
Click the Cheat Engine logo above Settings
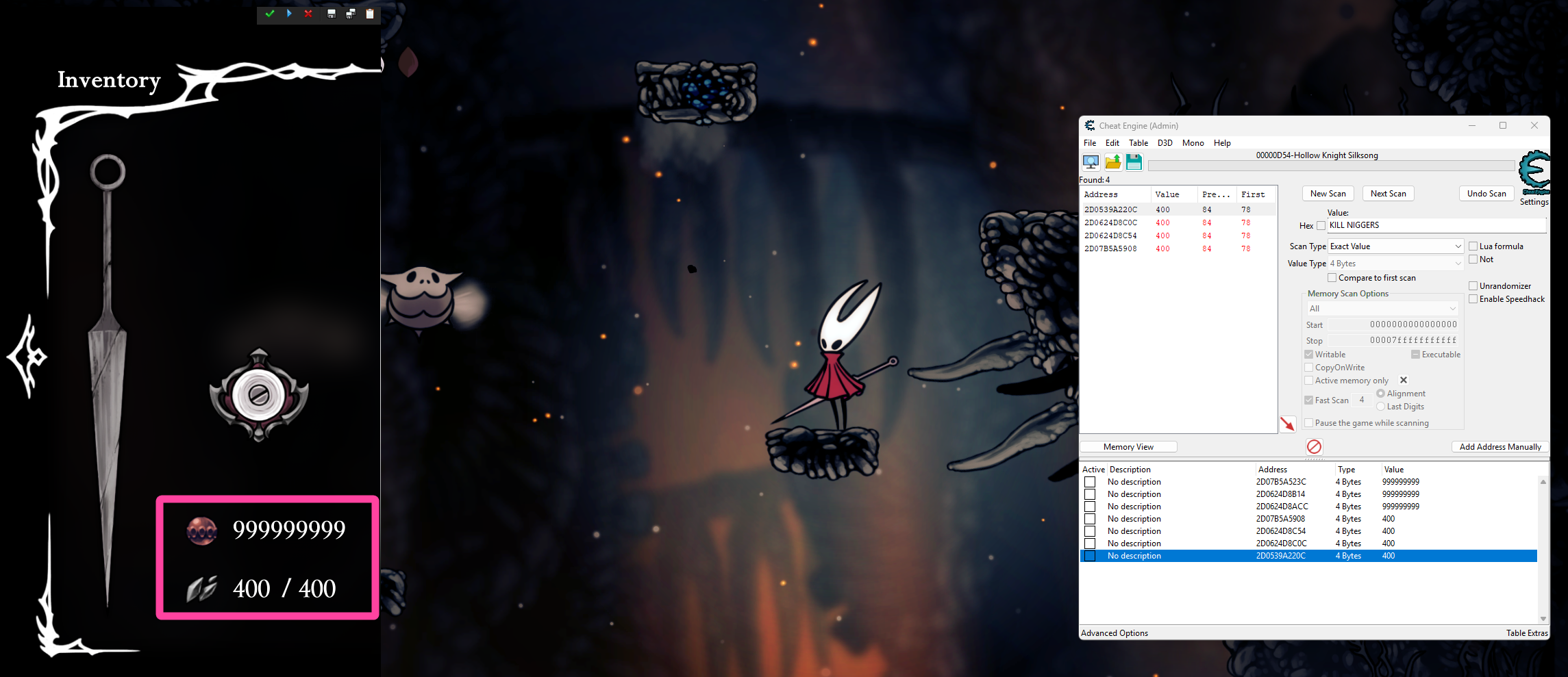tap(1534, 172)
